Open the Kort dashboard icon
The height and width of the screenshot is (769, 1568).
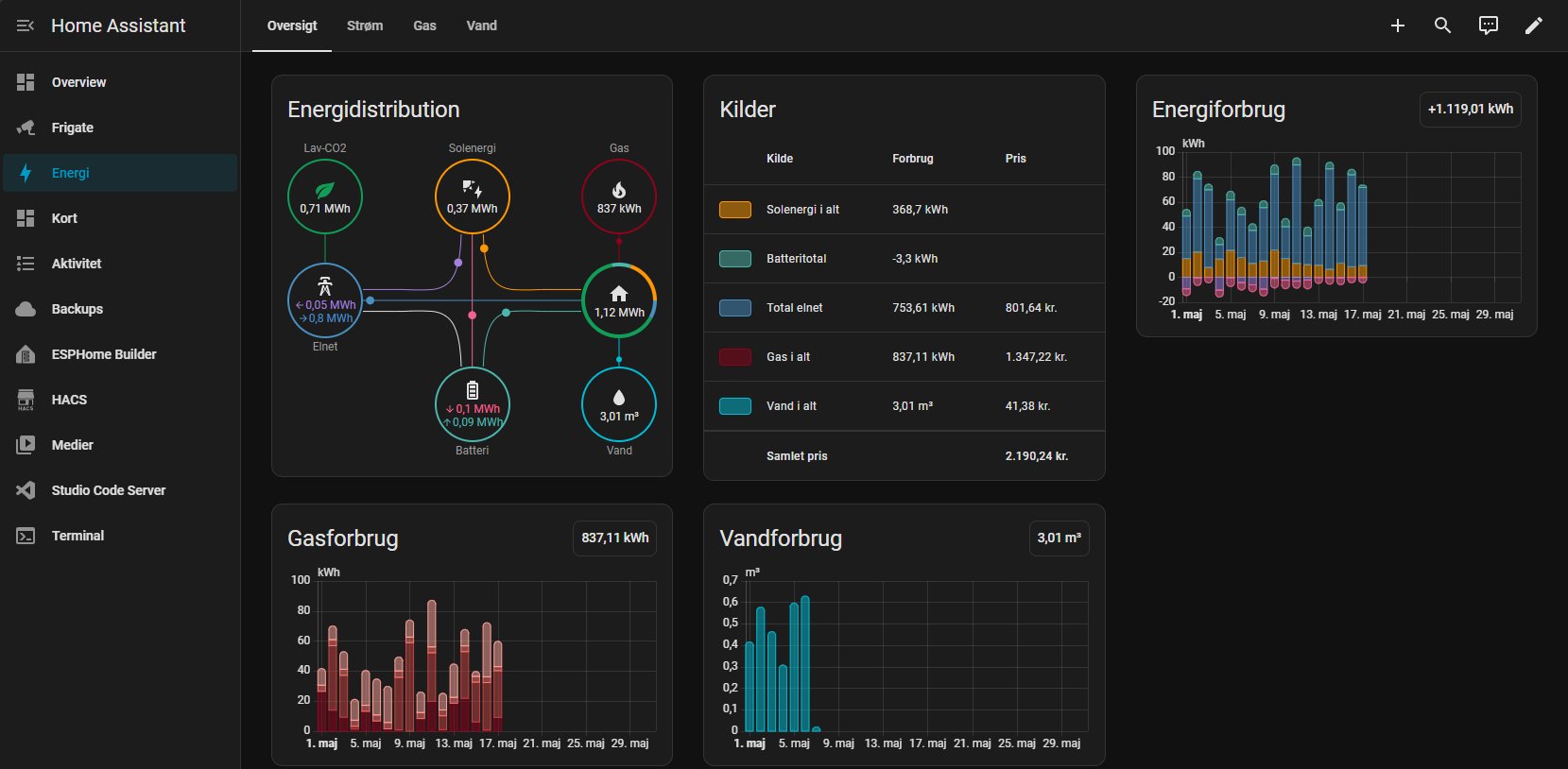tap(26, 218)
